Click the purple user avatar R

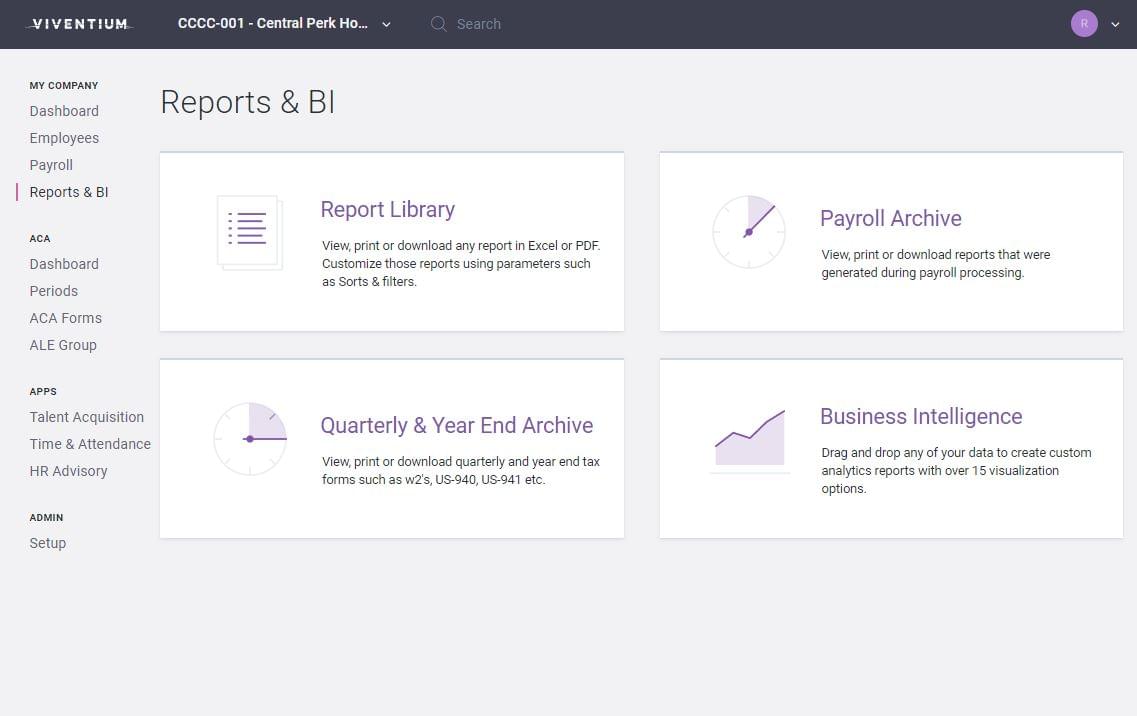point(1084,24)
